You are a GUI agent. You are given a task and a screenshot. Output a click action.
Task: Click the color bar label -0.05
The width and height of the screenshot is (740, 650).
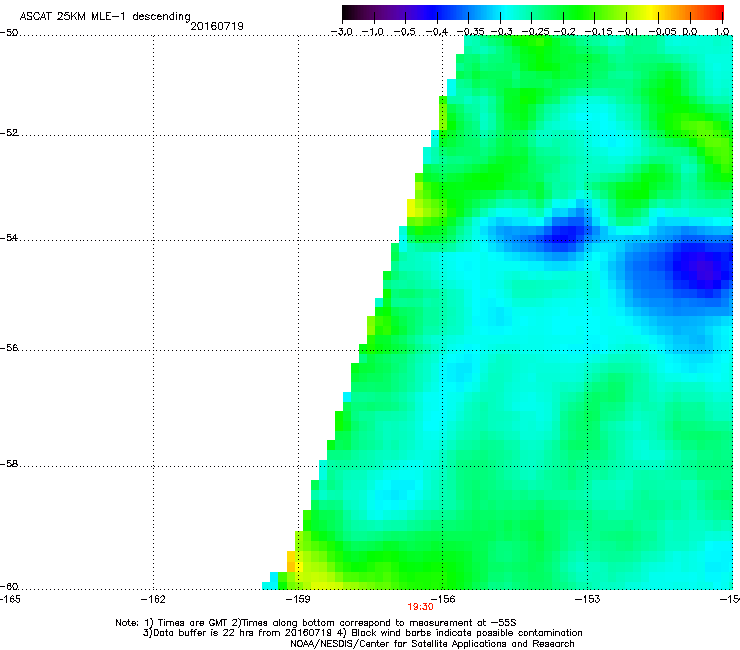(663, 32)
